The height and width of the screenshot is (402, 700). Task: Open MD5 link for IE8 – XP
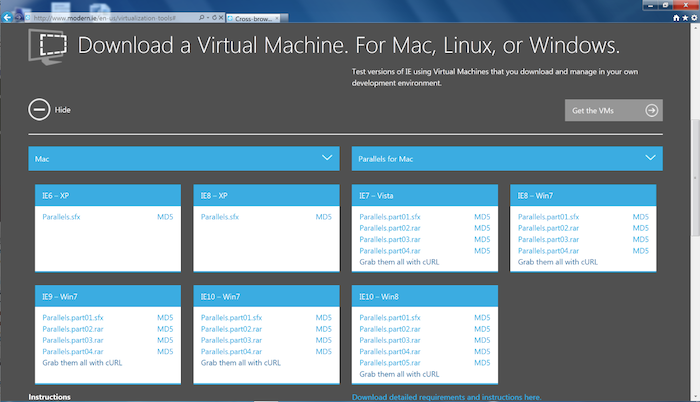pos(323,217)
